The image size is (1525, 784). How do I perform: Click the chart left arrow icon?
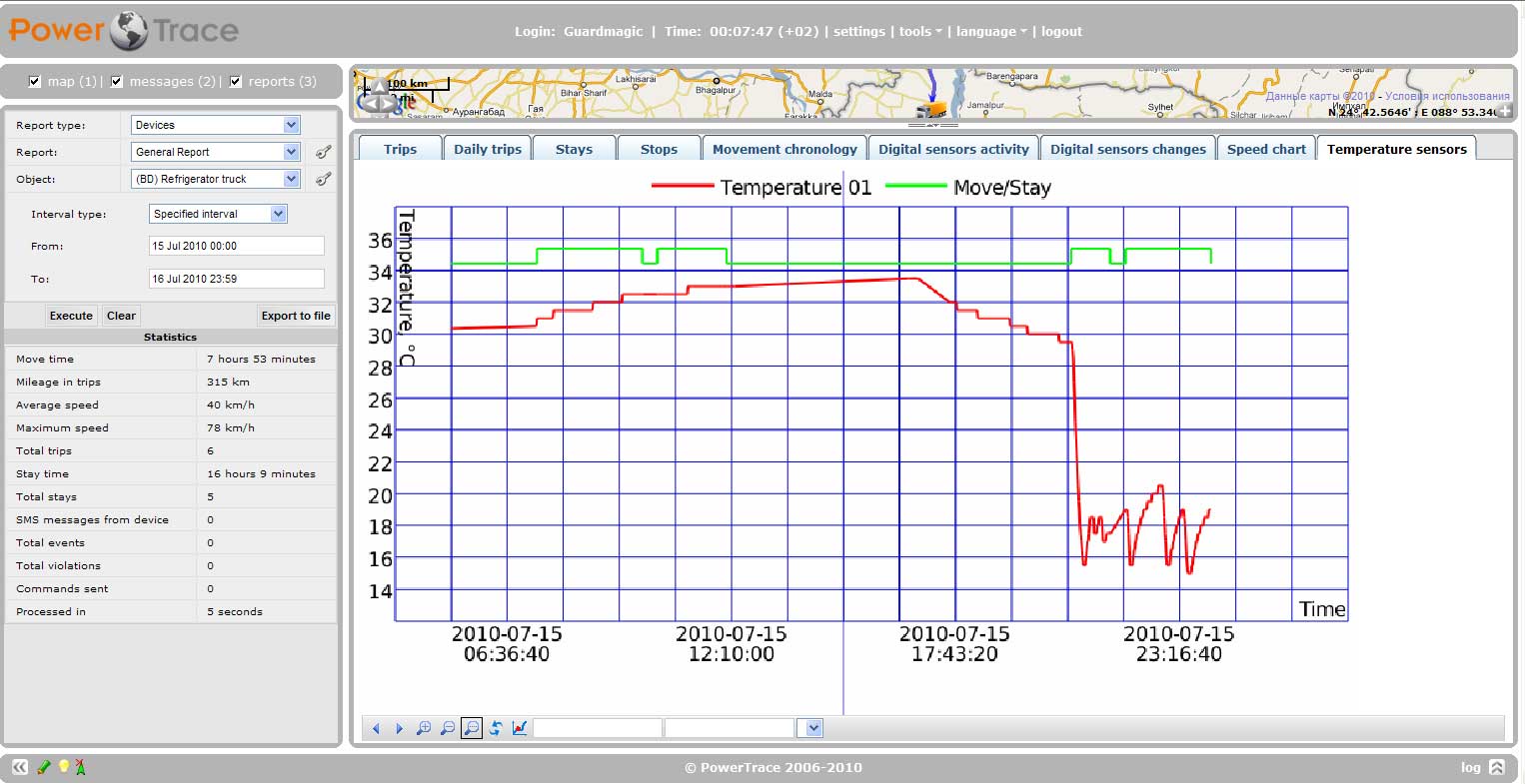pyautogui.click(x=377, y=728)
